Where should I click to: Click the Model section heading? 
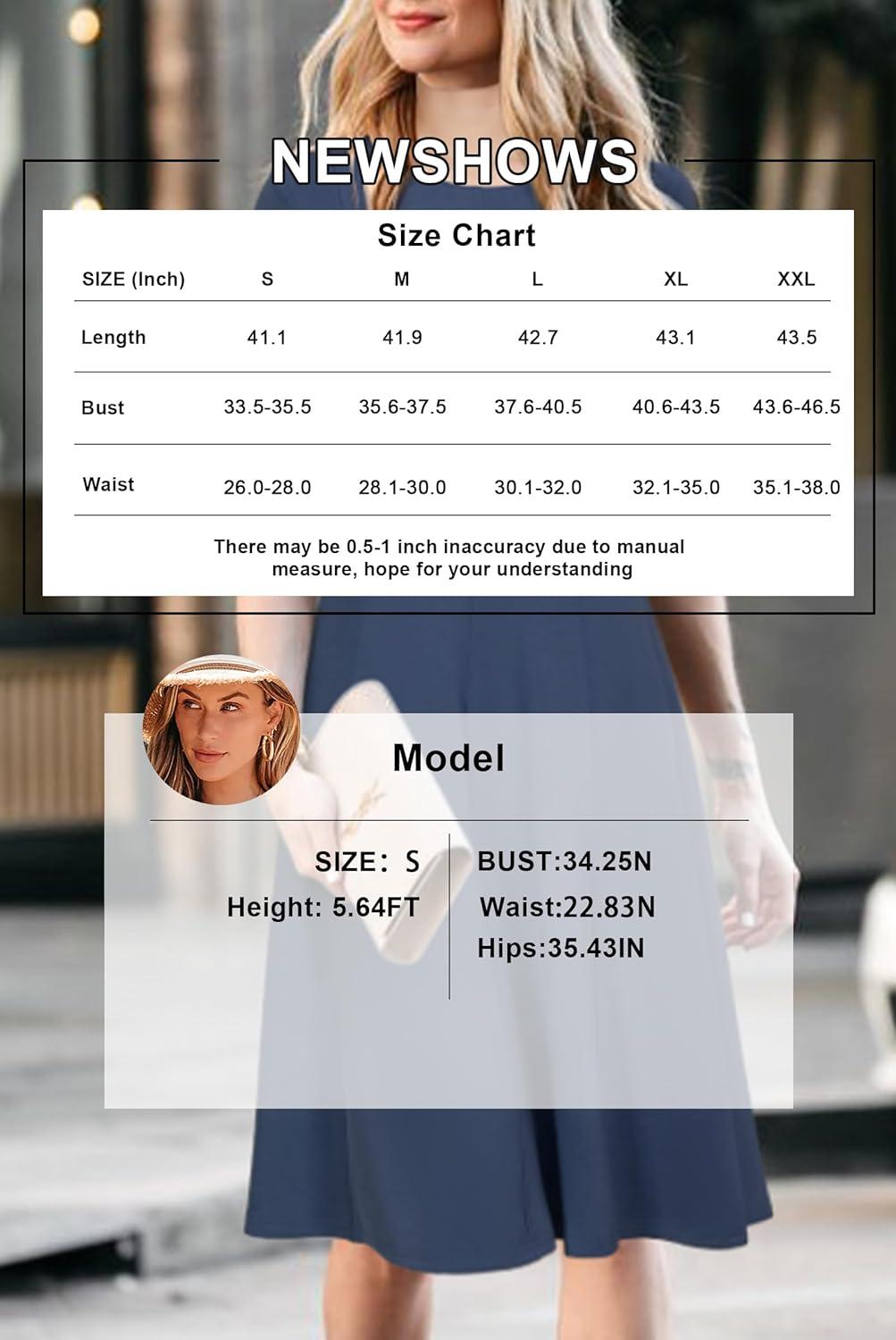click(x=448, y=758)
